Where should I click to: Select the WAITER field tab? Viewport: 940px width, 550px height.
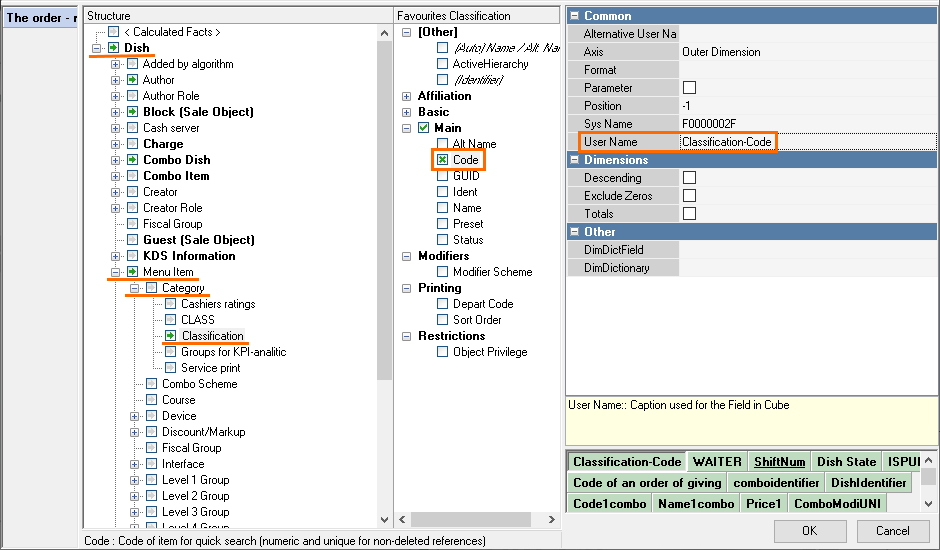point(717,462)
